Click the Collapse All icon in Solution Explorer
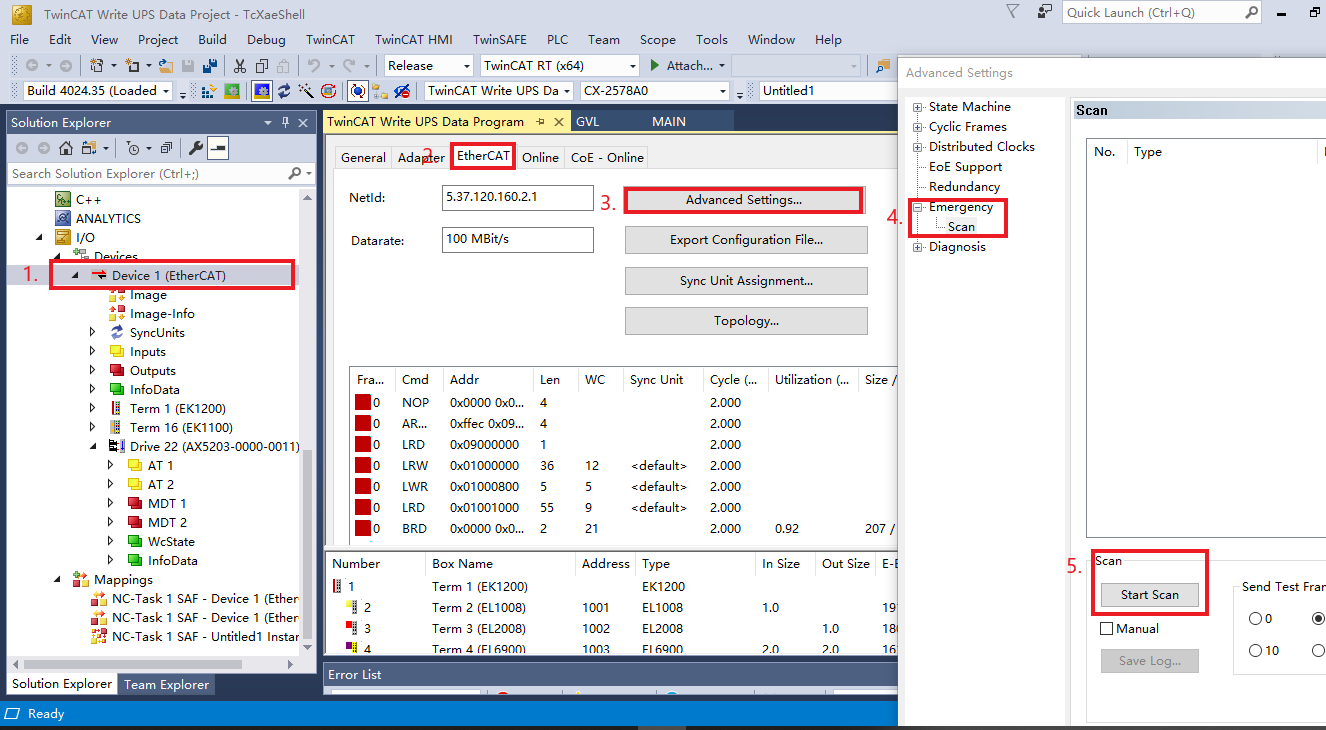Screen dimensions: 1326x730 click(x=167, y=148)
